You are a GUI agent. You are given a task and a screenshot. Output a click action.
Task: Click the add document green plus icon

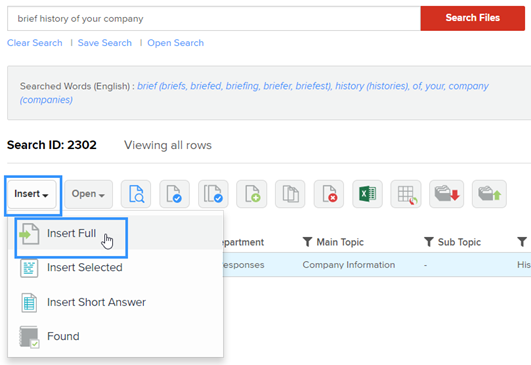click(252, 194)
